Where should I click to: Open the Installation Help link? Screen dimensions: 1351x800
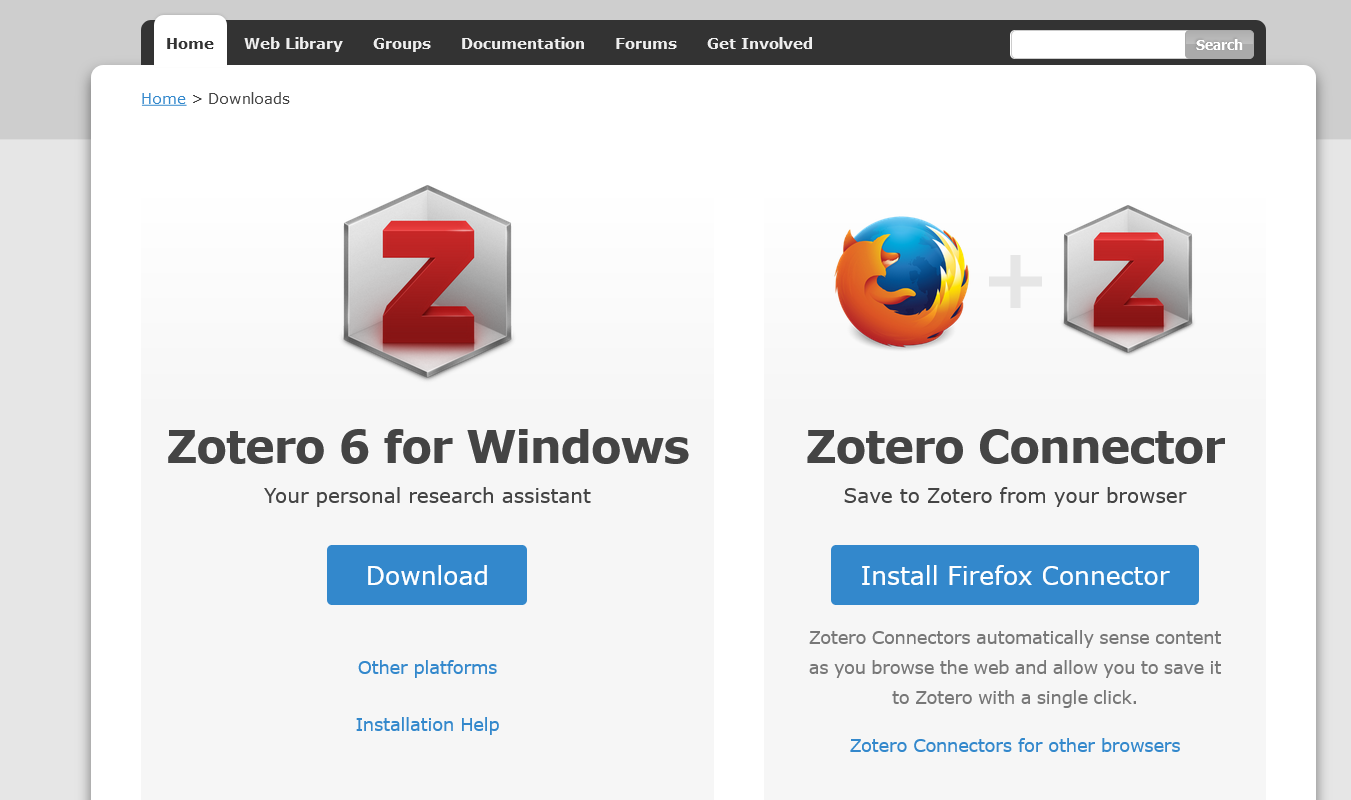[x=427, y=724]
